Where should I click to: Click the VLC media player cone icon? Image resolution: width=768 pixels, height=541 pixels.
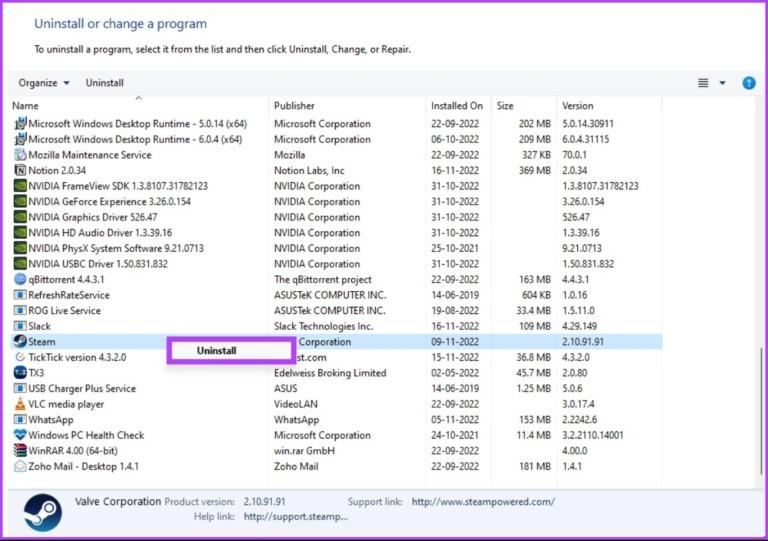pos(20,404)
